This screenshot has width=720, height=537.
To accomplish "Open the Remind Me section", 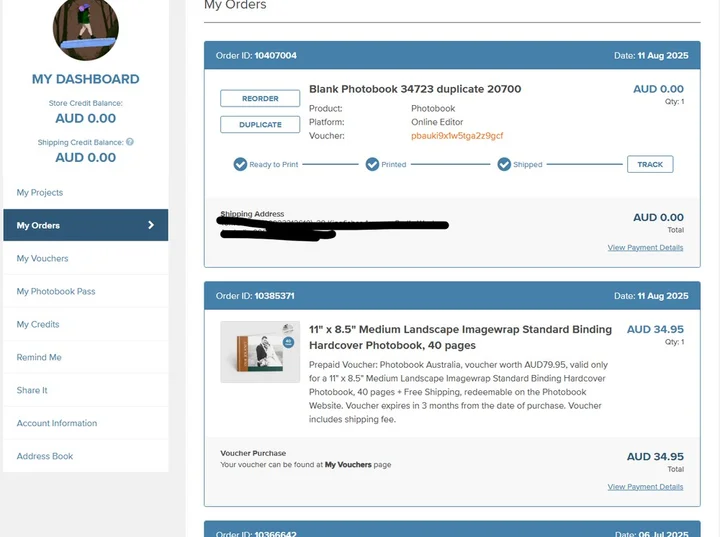I will 39,357.
